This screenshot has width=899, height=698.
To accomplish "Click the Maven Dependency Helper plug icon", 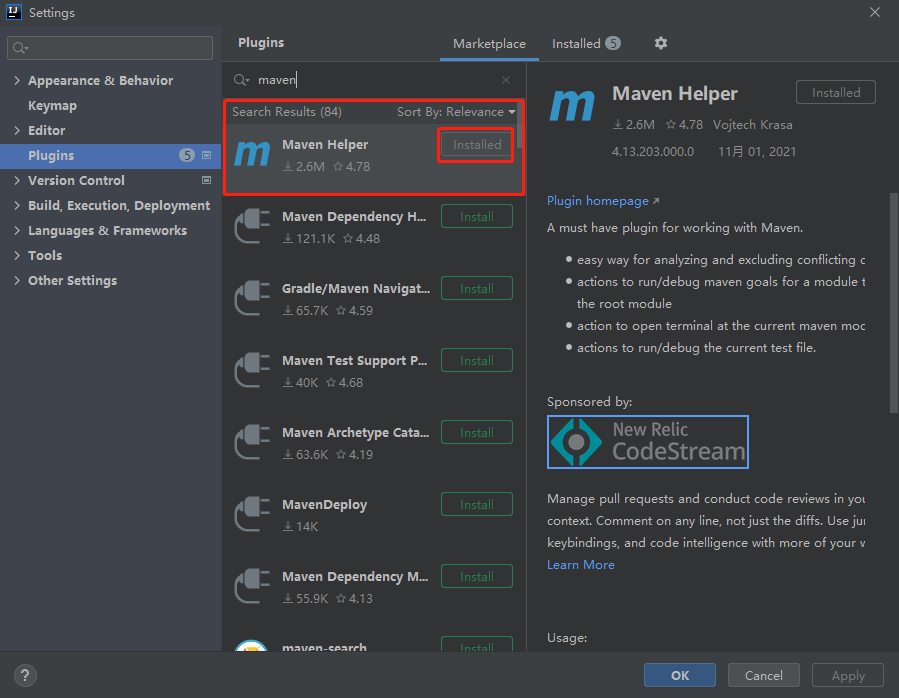I will coord(252,227).
